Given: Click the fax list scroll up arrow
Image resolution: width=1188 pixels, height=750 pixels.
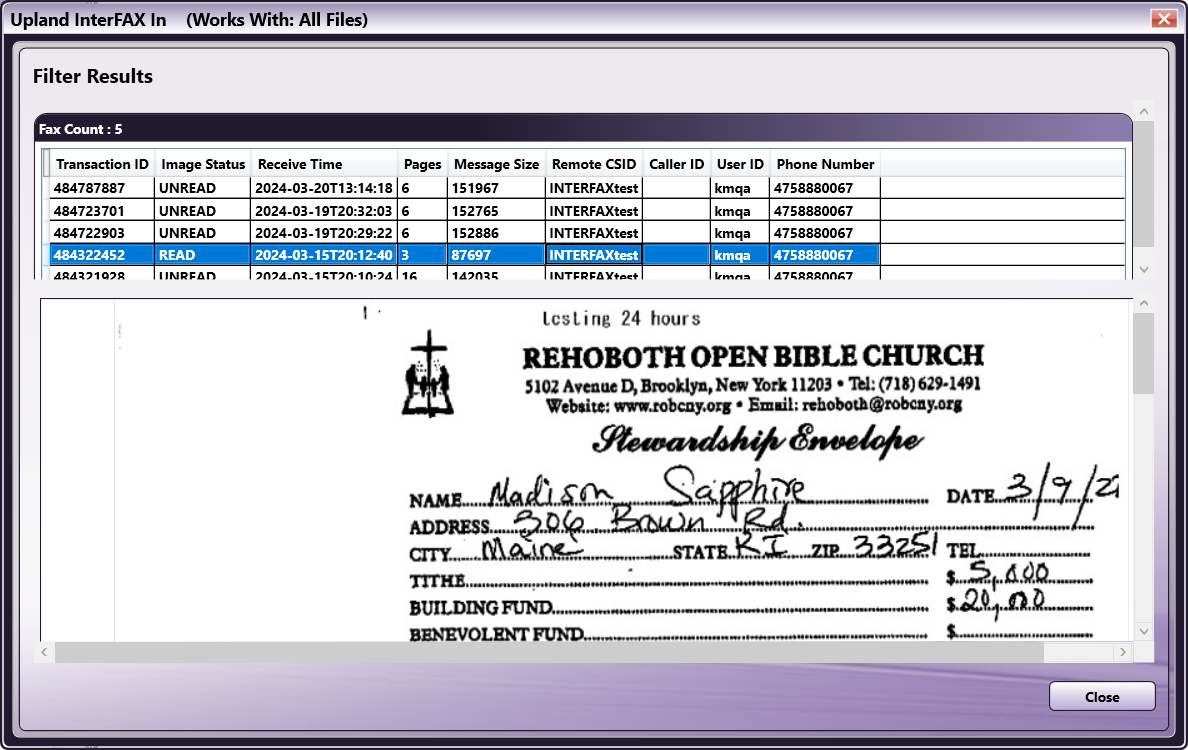Looking at the screenshot, I should pyautogui.click(x=1144, y=111).
